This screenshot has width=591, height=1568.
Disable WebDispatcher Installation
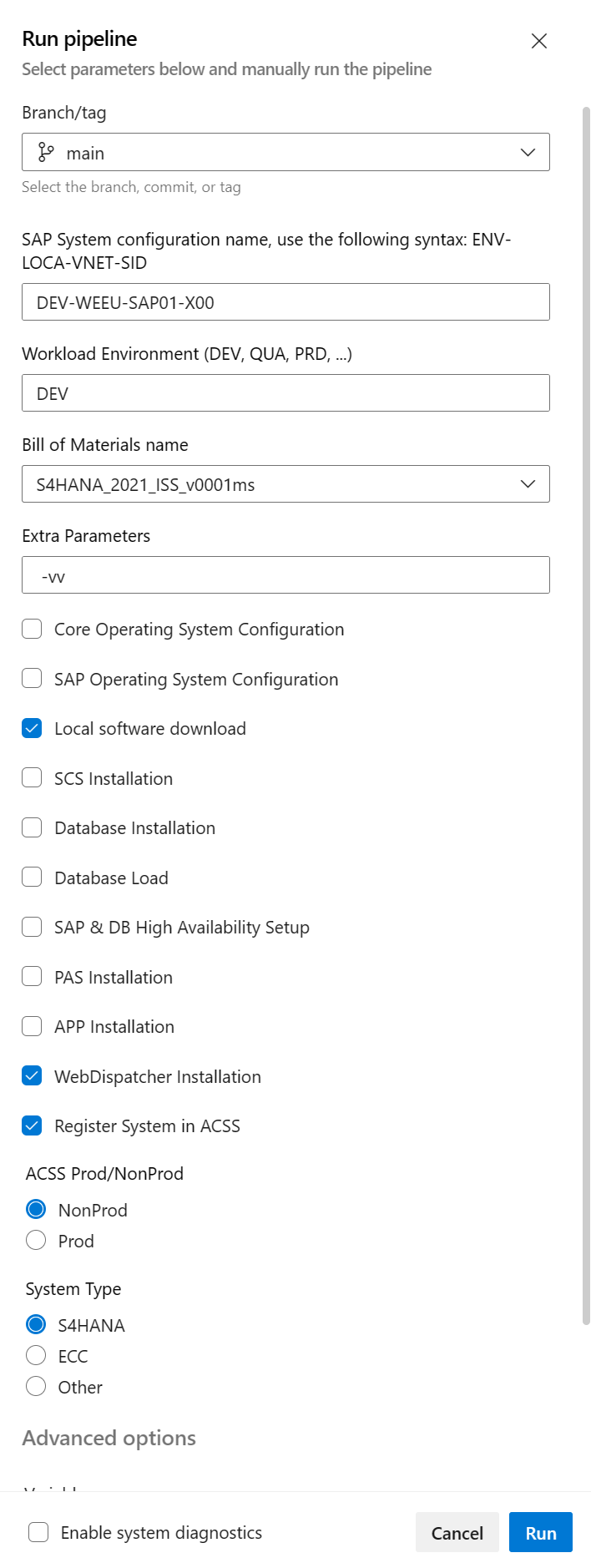coord(31,1075)
